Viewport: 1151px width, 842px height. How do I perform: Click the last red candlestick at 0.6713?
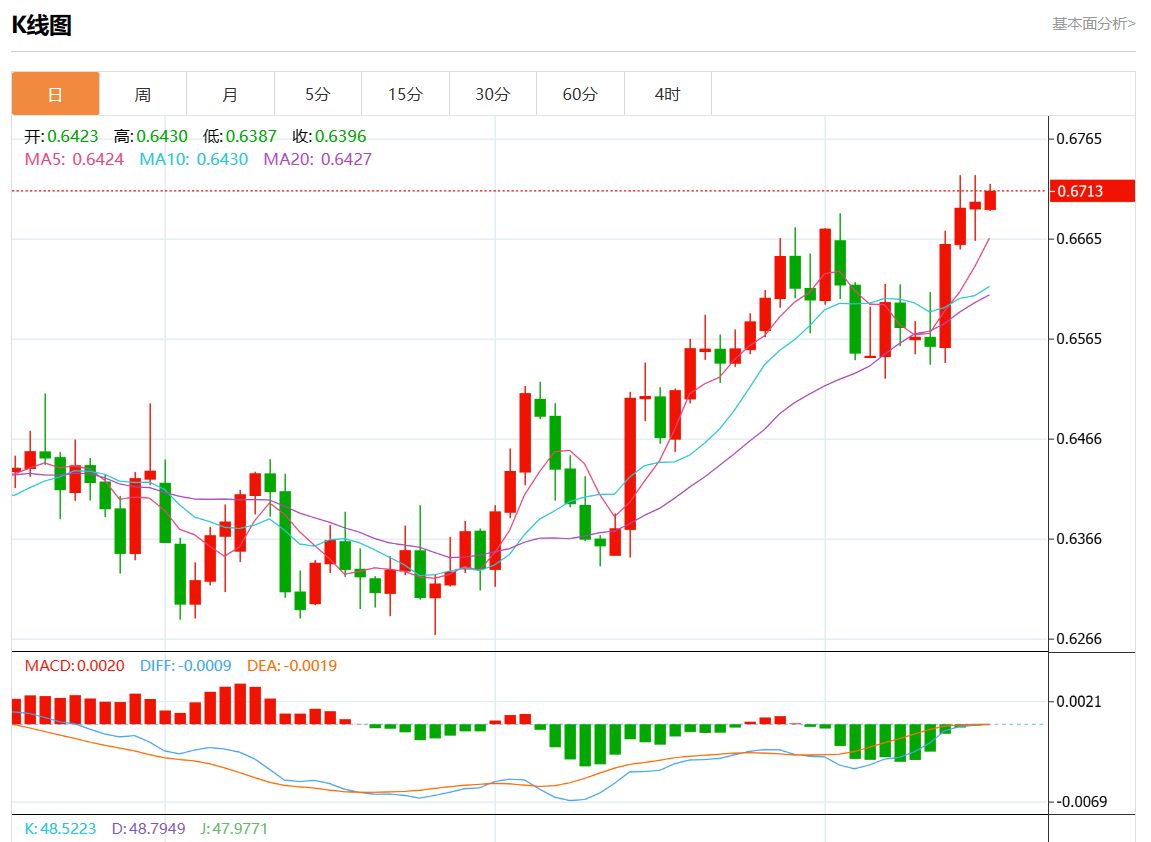coord(990,200)
